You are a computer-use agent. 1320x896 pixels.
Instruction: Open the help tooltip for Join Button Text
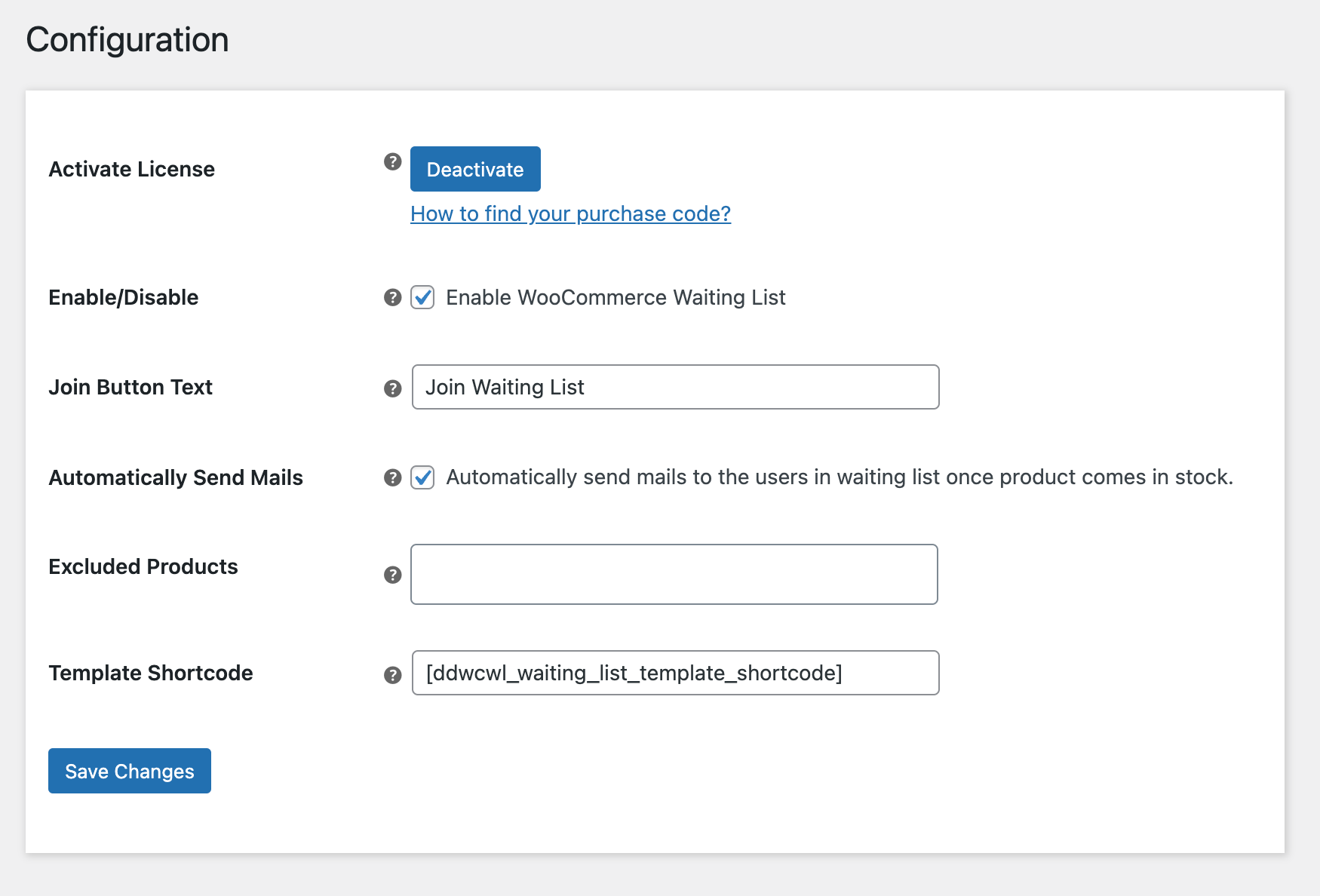(x=392, y=388)
